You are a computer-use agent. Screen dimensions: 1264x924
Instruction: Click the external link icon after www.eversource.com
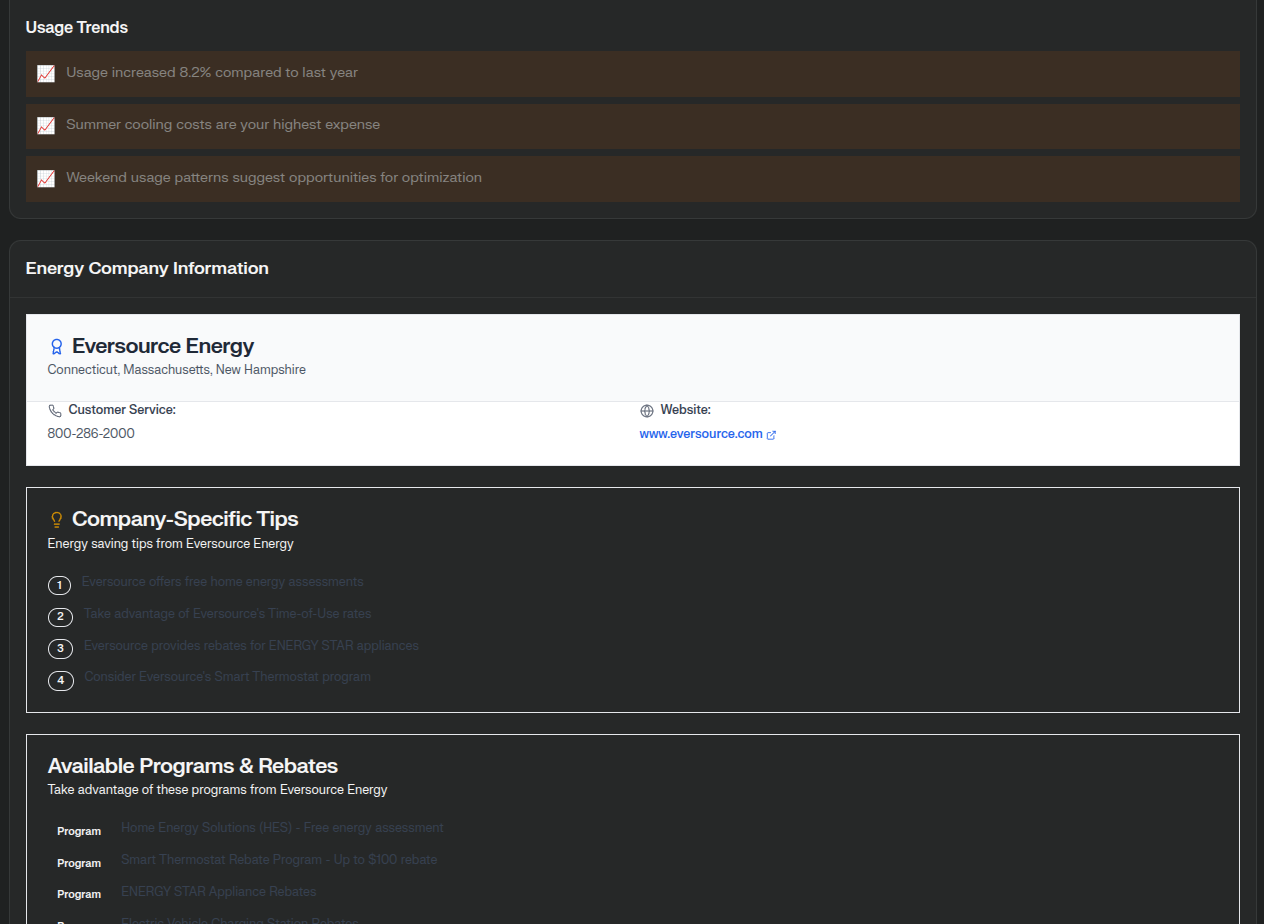(771, 435)
